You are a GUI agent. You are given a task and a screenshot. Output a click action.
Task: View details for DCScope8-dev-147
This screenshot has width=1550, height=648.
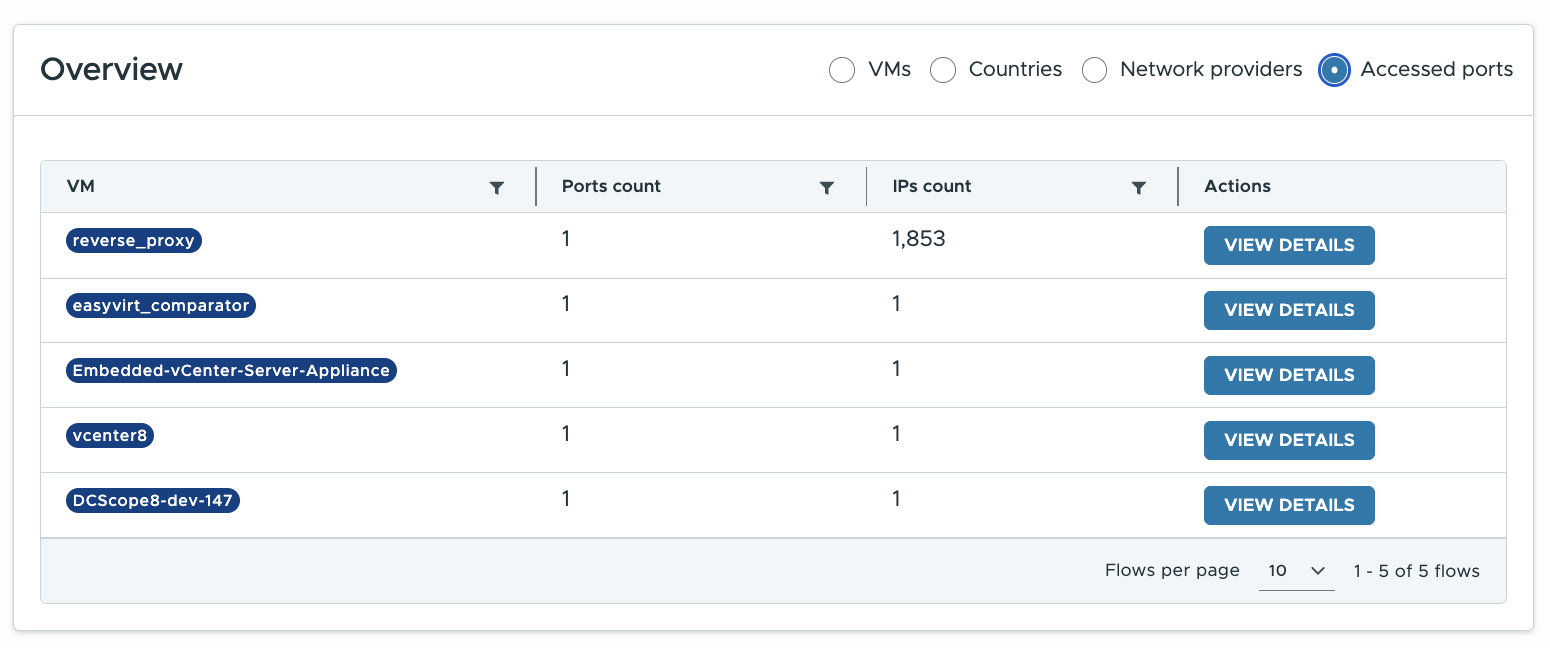1289,505
